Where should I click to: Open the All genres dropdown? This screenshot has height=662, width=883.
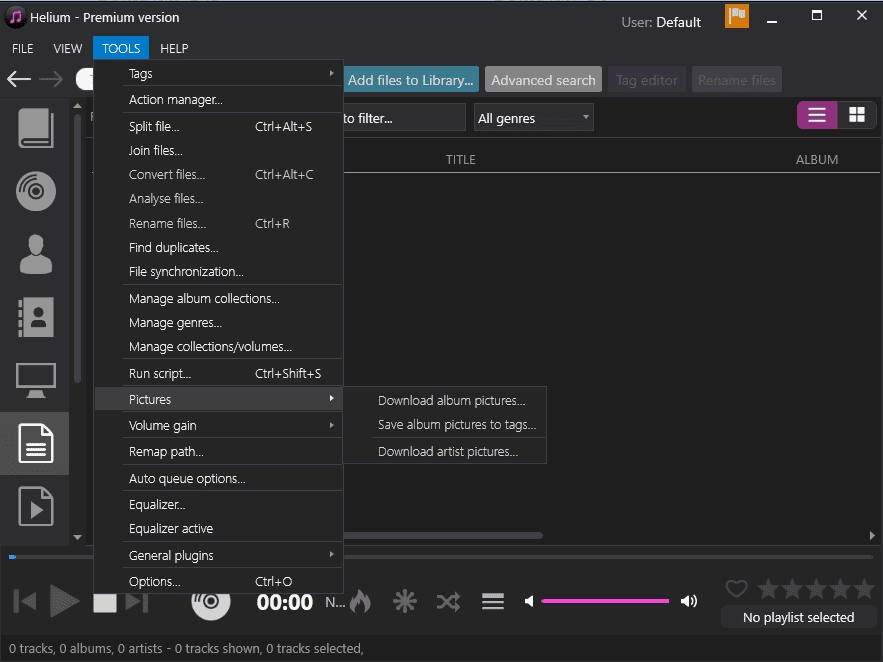pos(533,118)
